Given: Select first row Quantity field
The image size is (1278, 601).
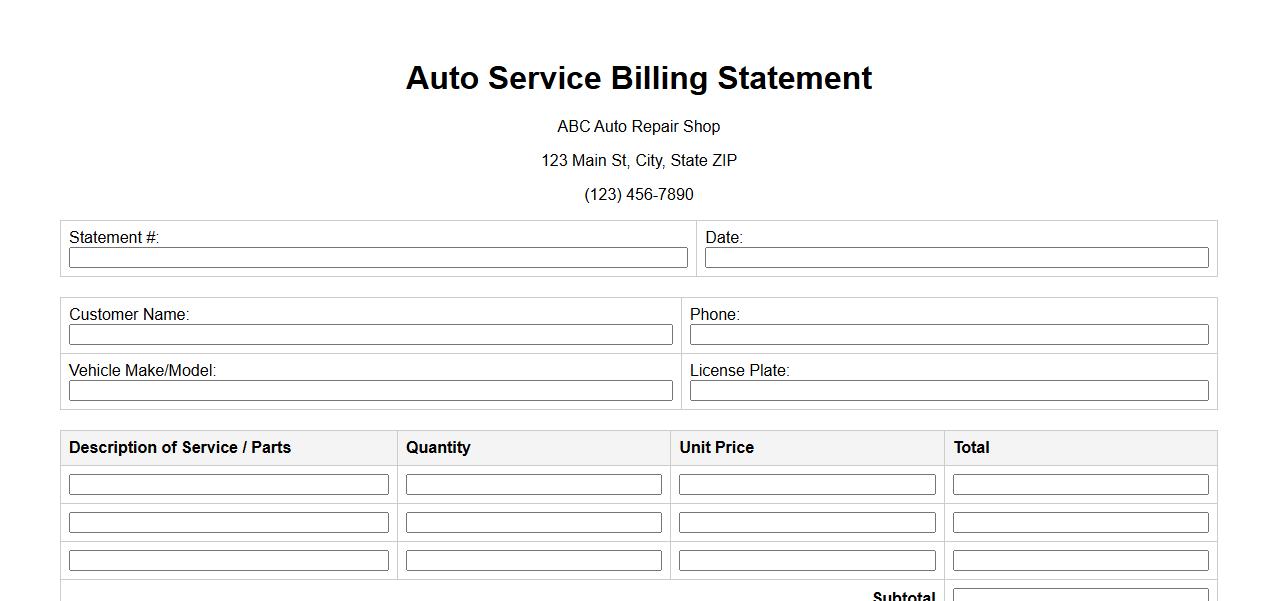Looking at the screenshot, I should [x=533, y=485].
